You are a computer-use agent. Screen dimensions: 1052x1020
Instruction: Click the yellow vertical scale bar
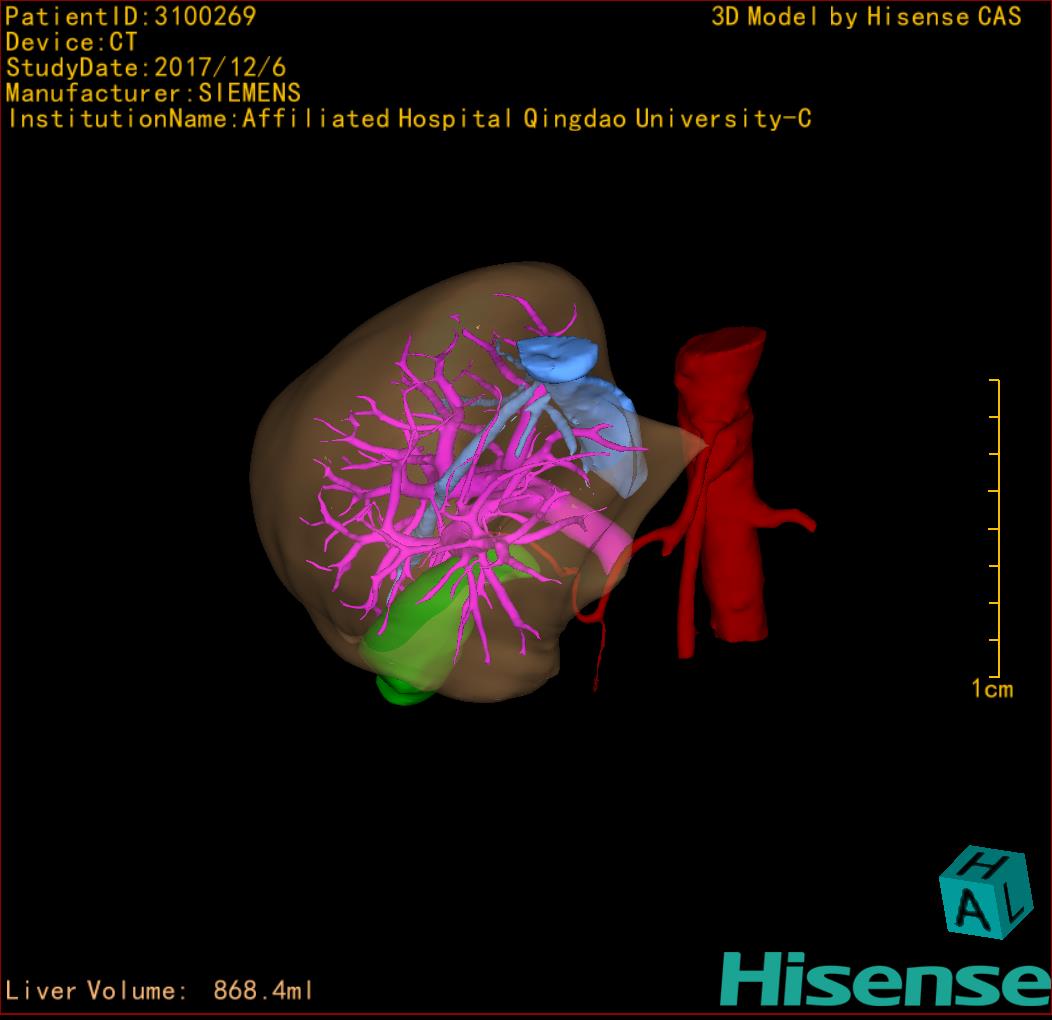[996, 528]
